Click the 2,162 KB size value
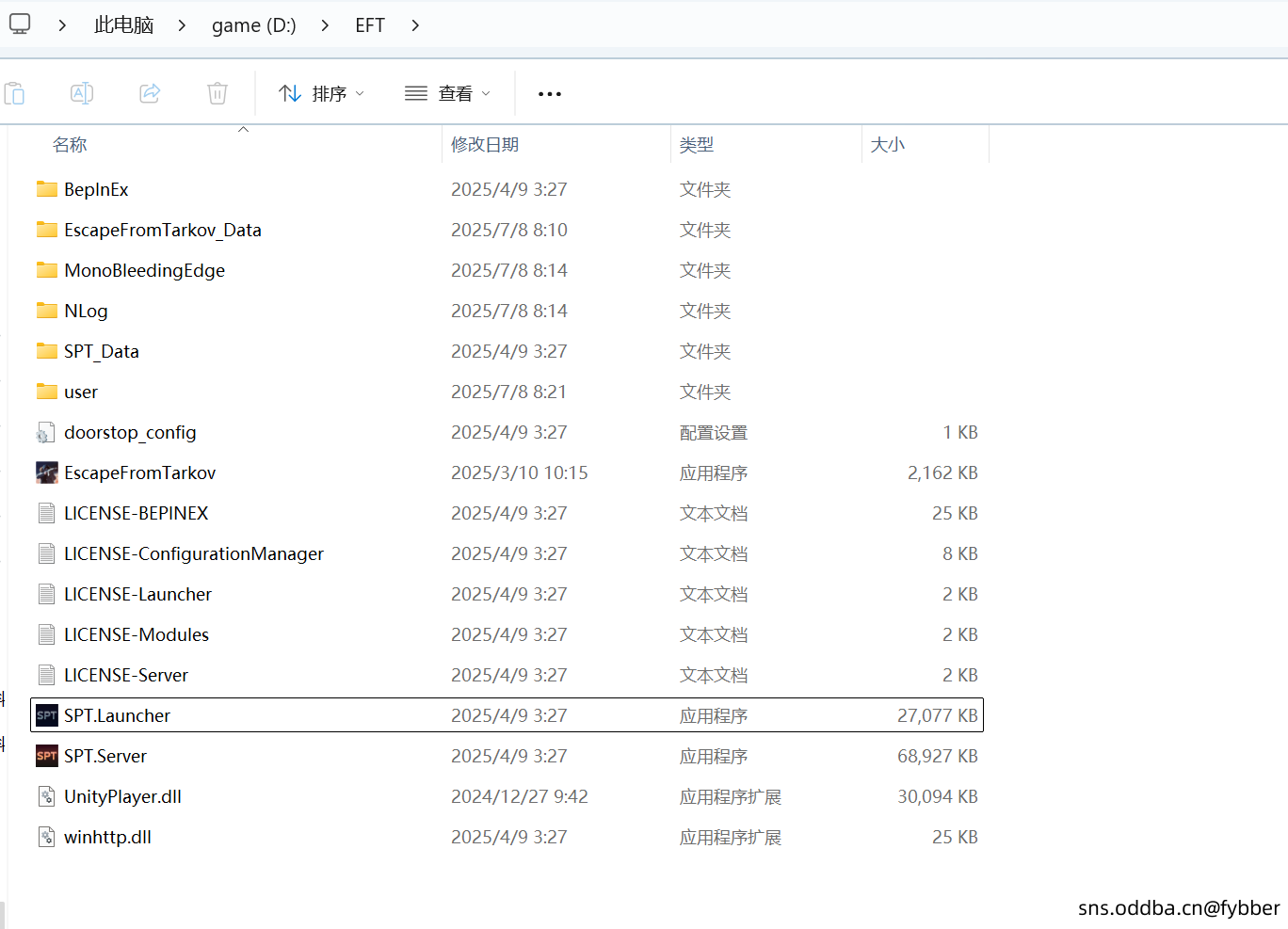This screenshot has height=929, width=1288. pyautogui.click(x=942, y=473)
